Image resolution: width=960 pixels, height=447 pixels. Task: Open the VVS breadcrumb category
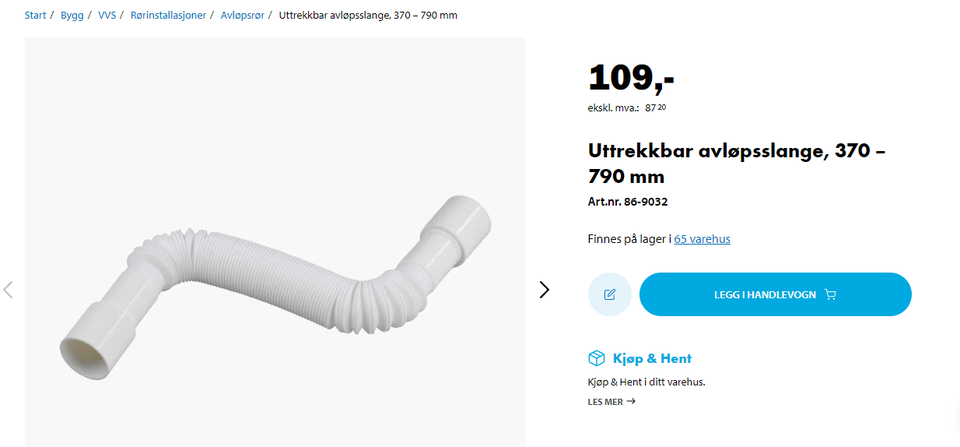click(x=107, y=15)
